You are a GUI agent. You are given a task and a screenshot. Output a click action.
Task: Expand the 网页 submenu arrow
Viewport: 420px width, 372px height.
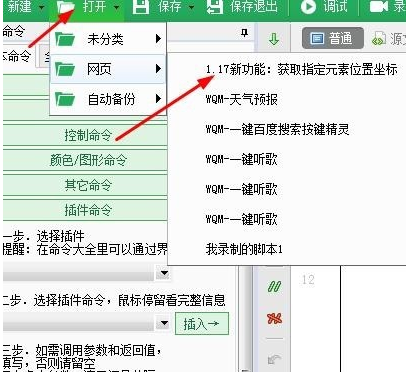[x=158, y=69]
